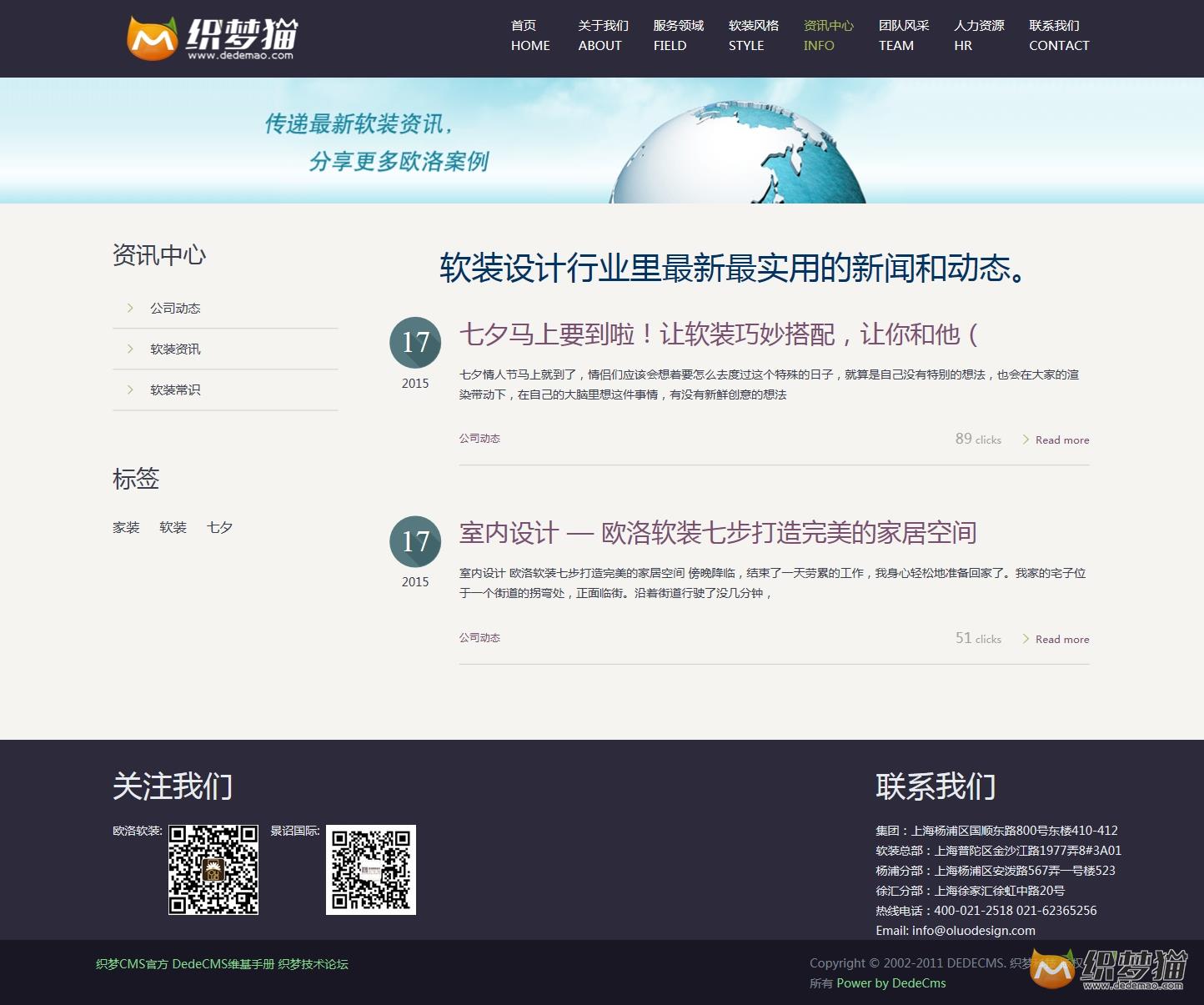Open the 首页 HOME menu item
This screenshot has height=1005, width=1204.
tap(530, 36)
